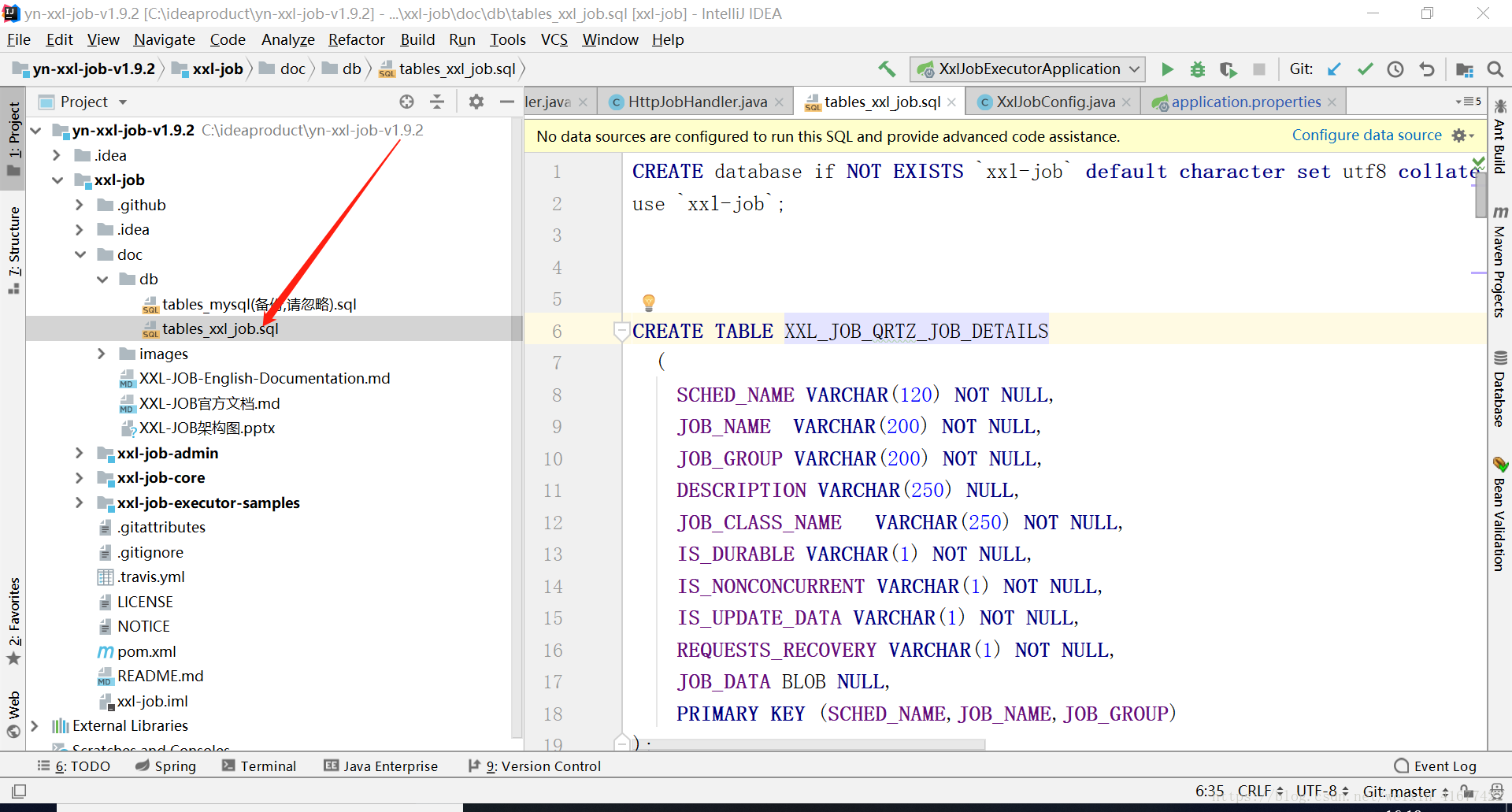Open Search Everywhere magnifier icon
This screenshot has width=1512, height=812.
tap(1495, 69)
